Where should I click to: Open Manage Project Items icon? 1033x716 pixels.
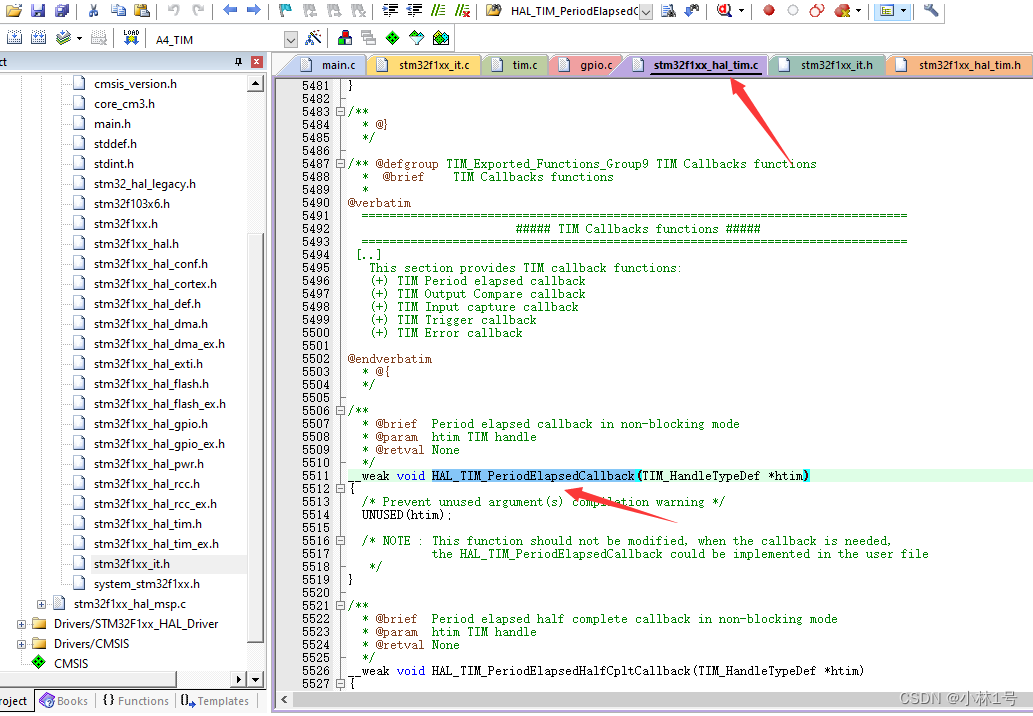click(x=345, y=38)
